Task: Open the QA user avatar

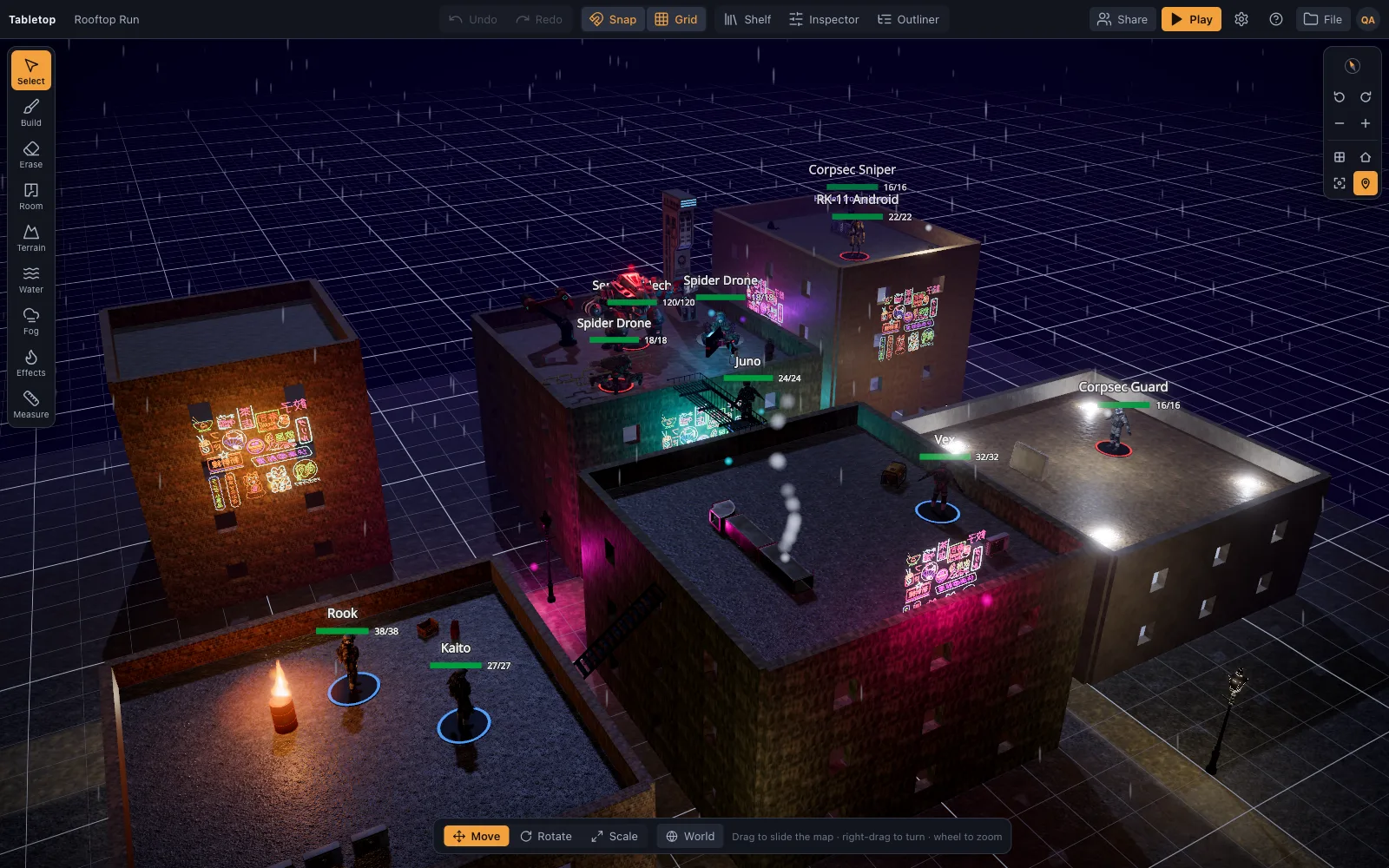Action: point(1368,19)
